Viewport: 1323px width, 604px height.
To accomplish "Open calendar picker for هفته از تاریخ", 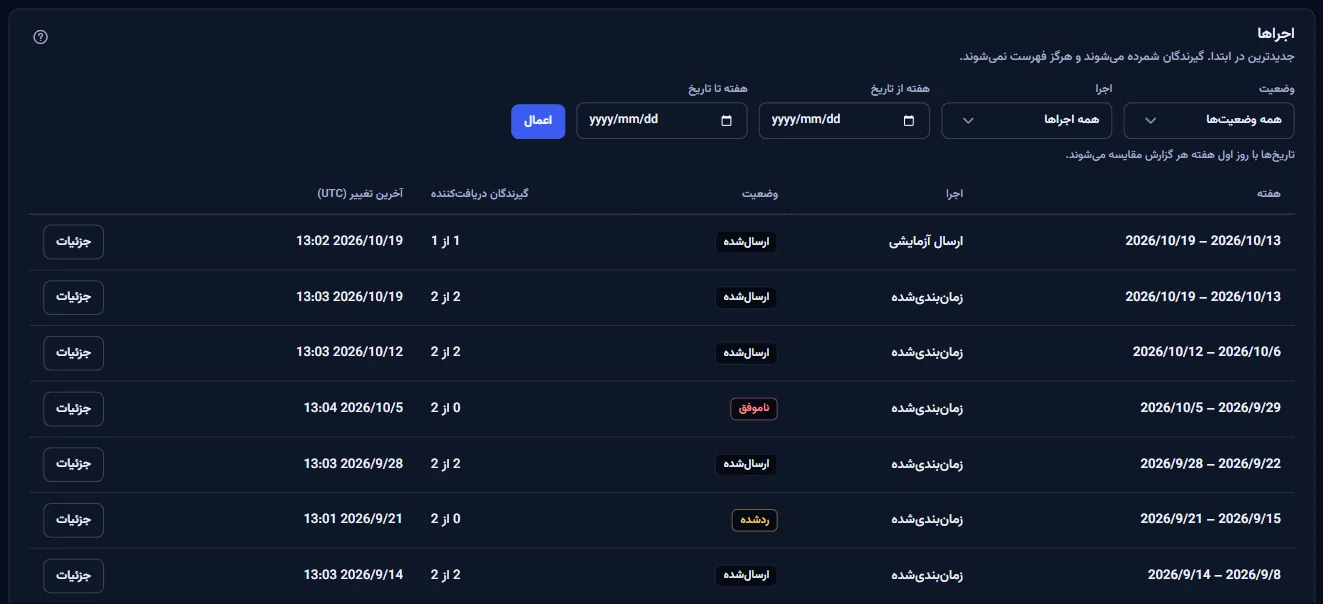I will tap(909, 121).
